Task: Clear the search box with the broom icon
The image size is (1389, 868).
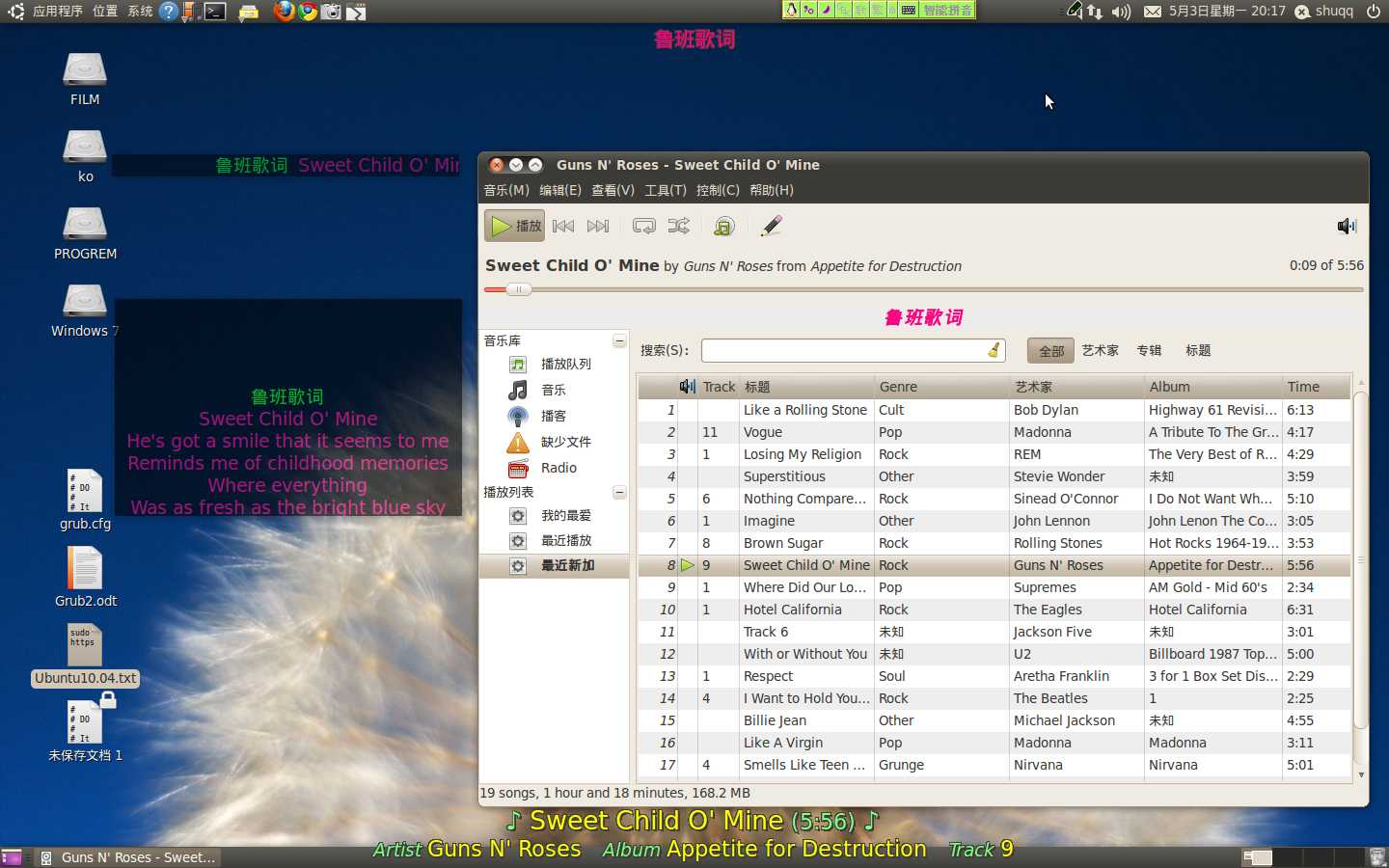Action: pos(994,350)
